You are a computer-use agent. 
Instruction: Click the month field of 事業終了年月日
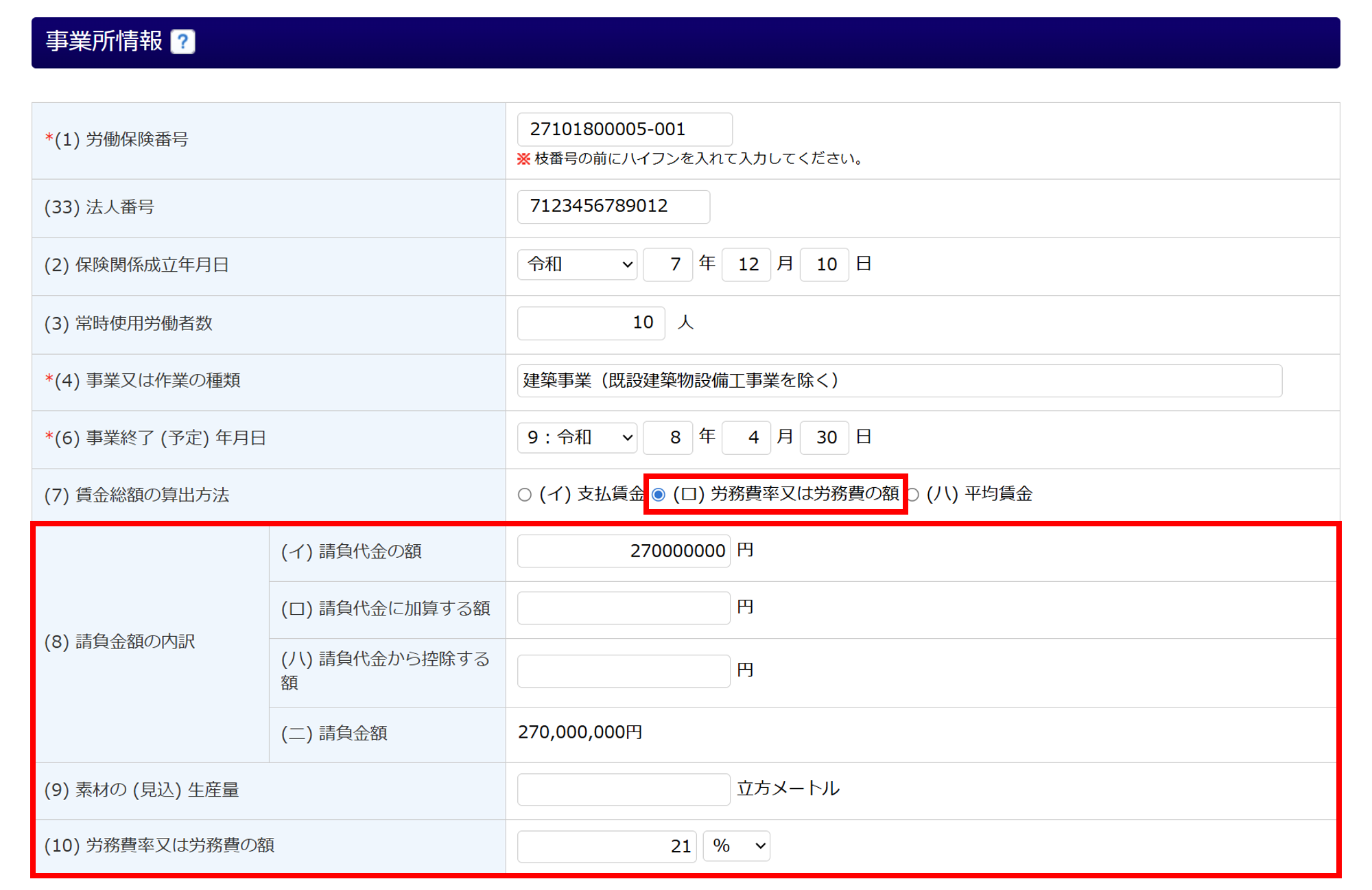pyautogui.click(x=746, y=438)
